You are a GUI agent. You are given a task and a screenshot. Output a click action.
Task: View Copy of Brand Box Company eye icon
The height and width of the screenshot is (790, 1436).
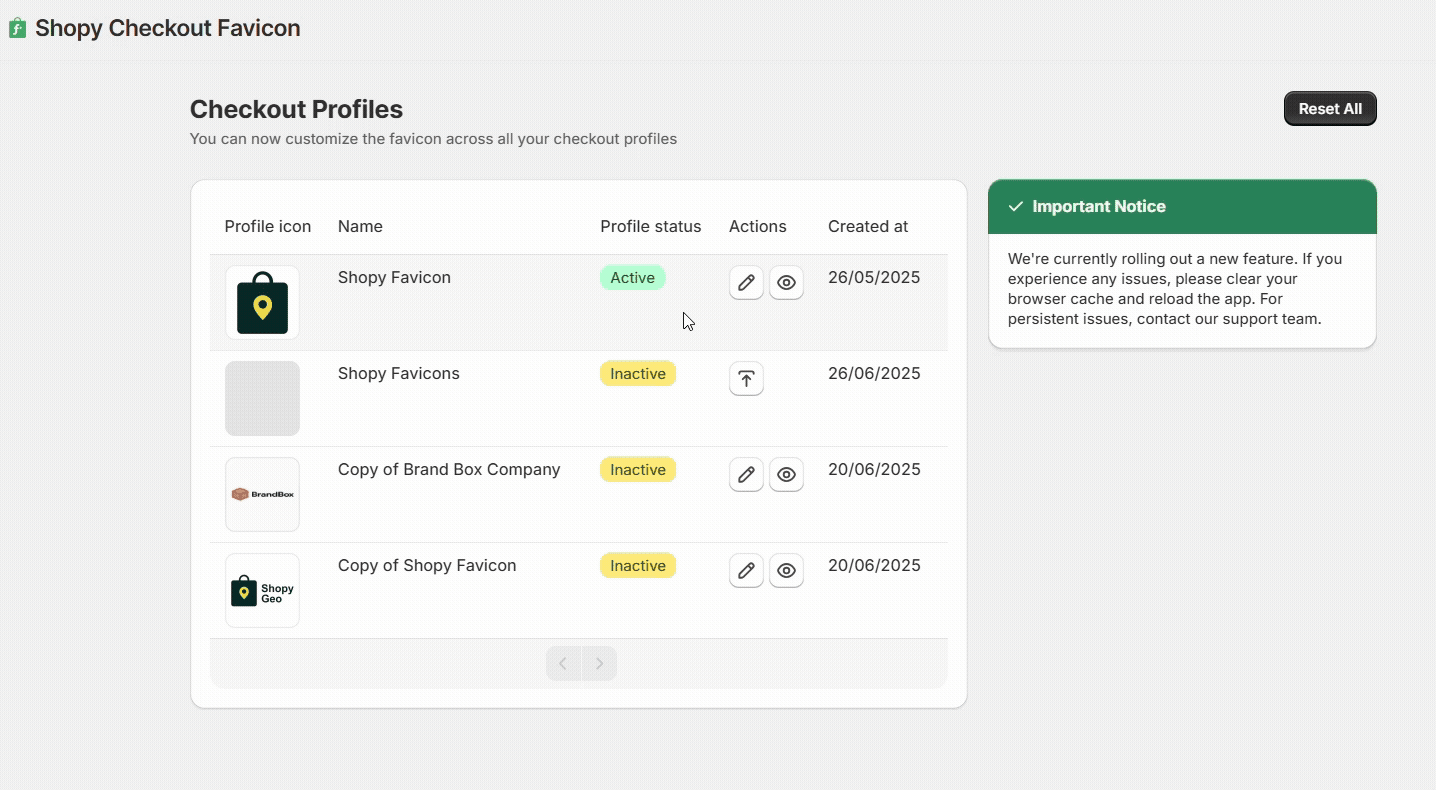tap(786, 475)
